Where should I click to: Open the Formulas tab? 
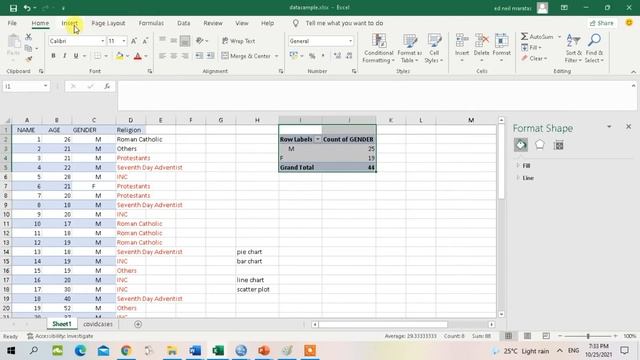coord(151,23)
